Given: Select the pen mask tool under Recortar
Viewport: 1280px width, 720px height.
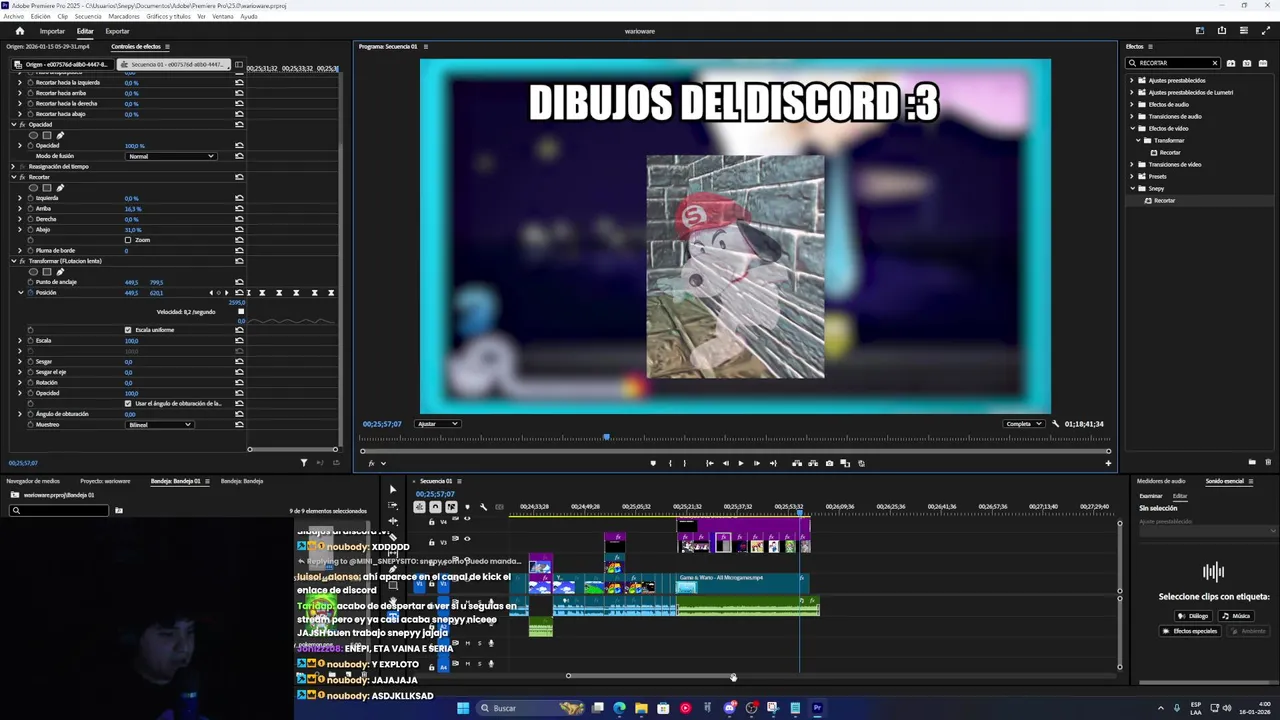Looking at the screenshot, I should tap(60, 188).
